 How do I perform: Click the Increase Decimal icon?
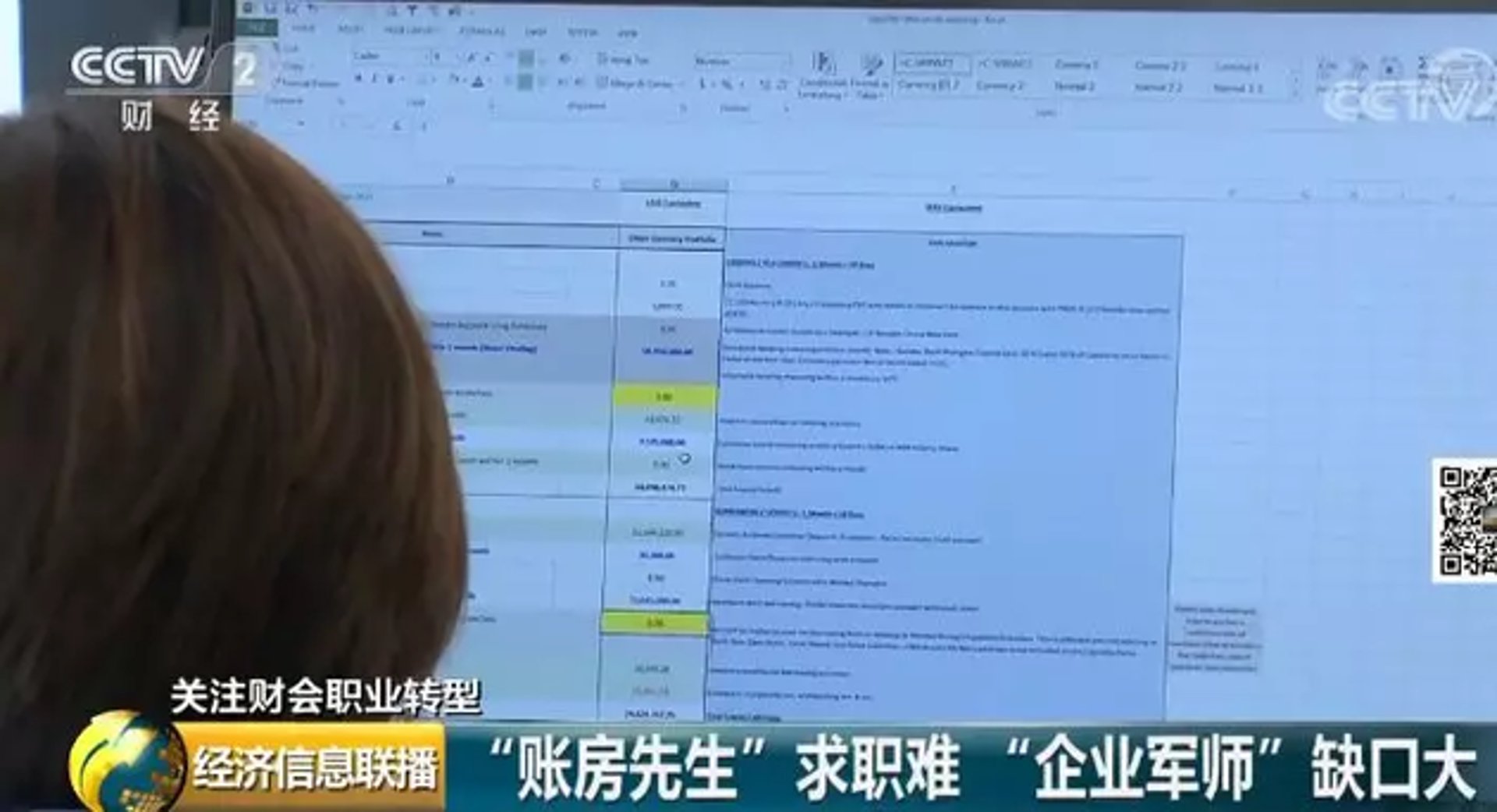click(763, 85)
